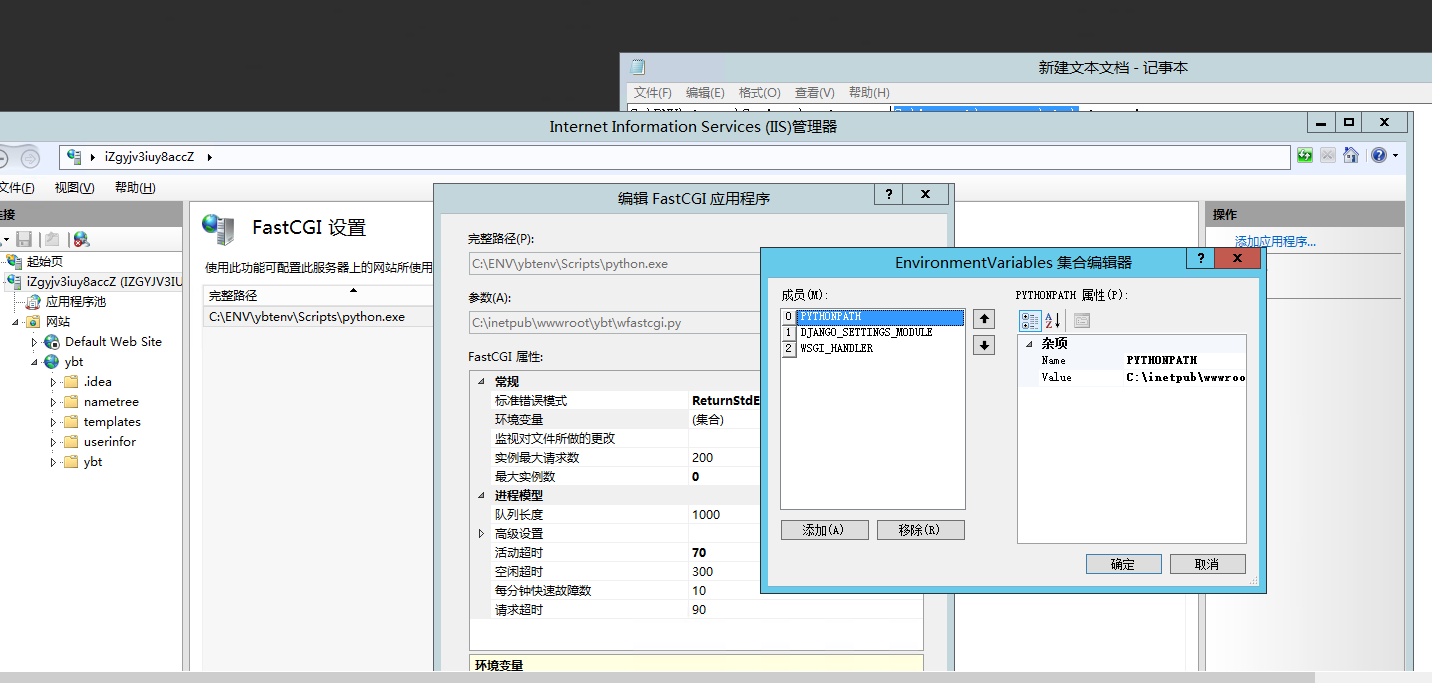Click the Save icon in connections toolbar
1432x683 pixels.
pyautogui.click(x=23, y=238)
